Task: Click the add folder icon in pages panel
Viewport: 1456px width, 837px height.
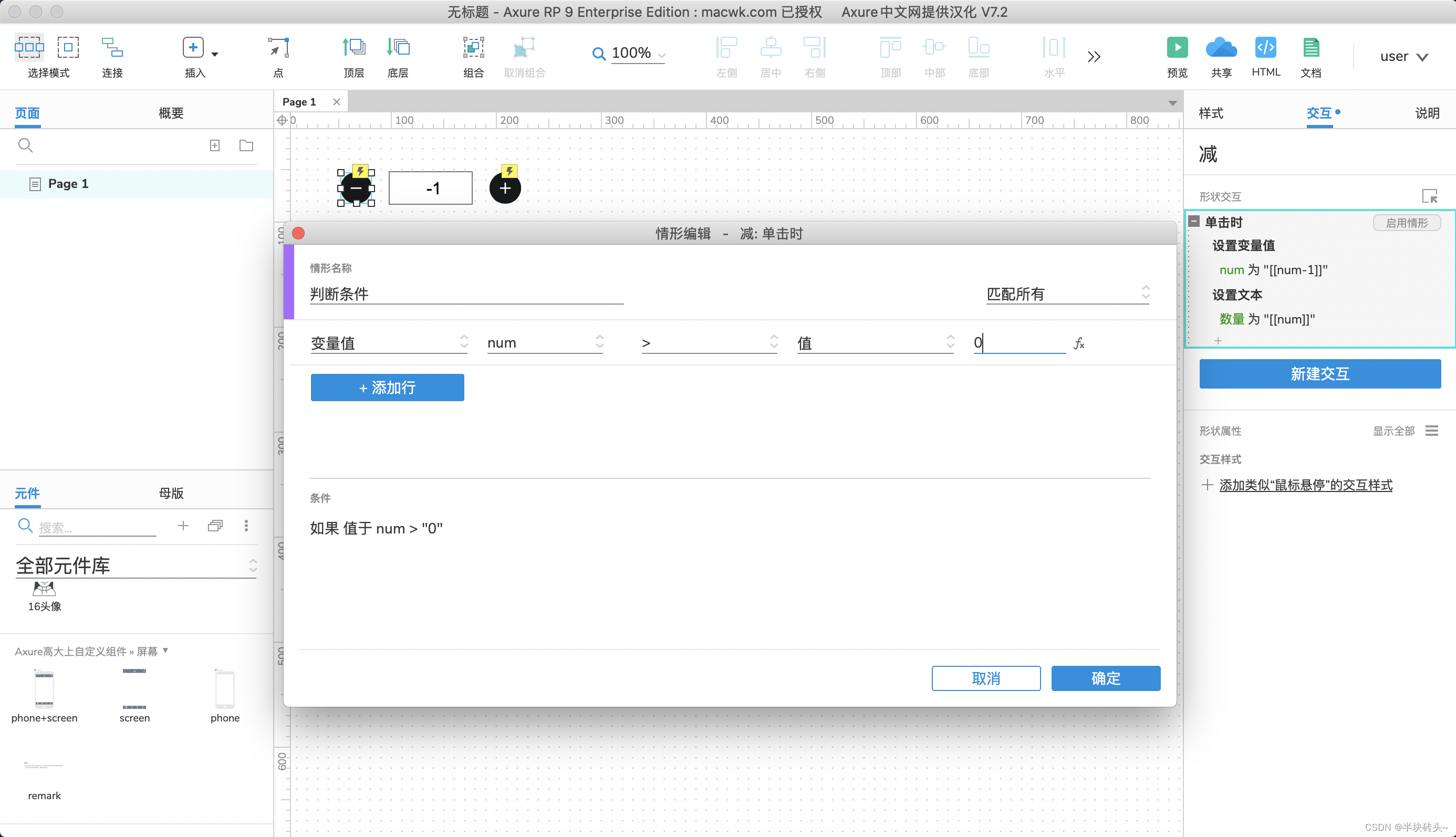Action: point(246,145)
